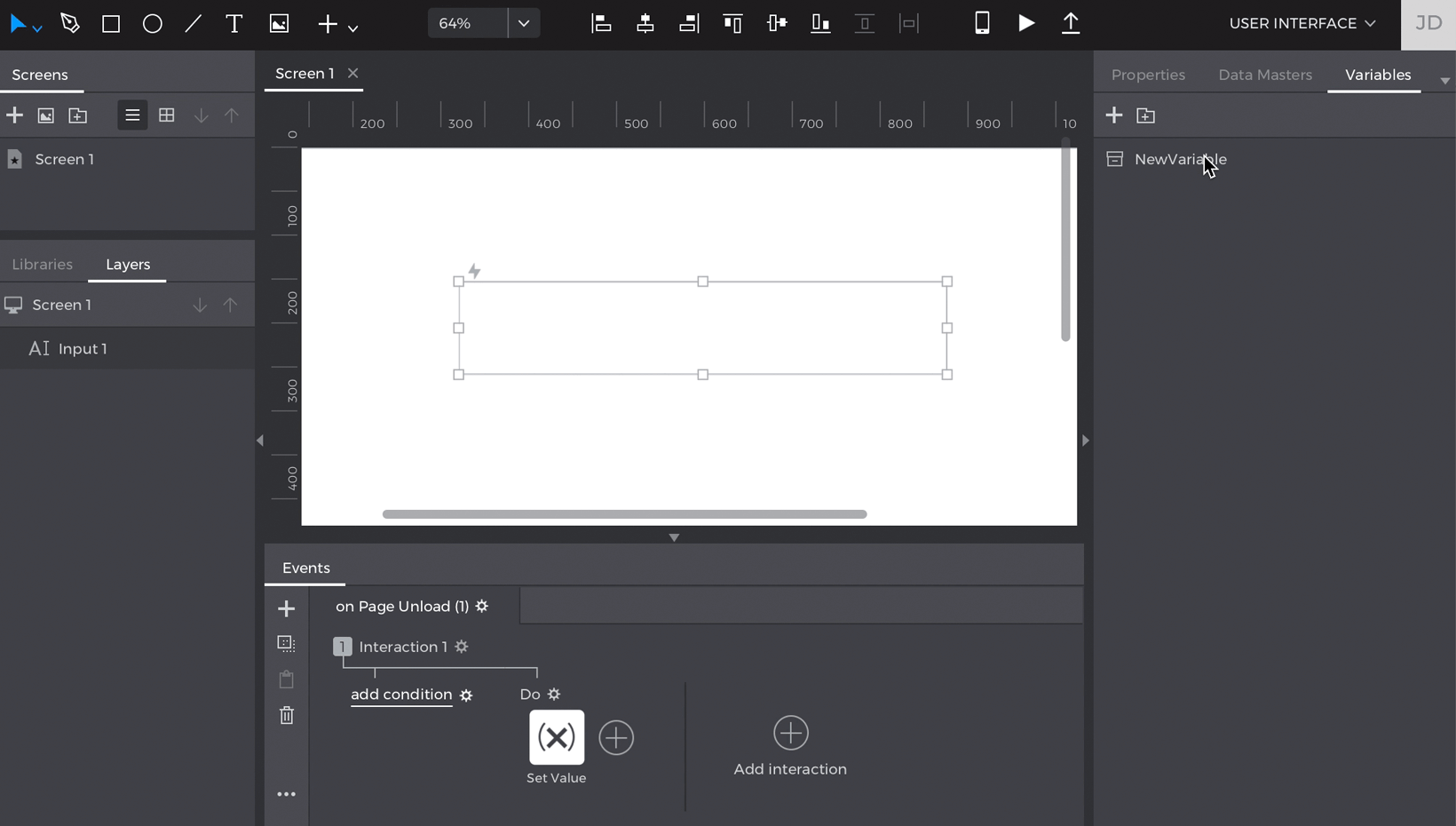
Task: Click the canvas lightning event indicator
Action: (x=474, y=270)
